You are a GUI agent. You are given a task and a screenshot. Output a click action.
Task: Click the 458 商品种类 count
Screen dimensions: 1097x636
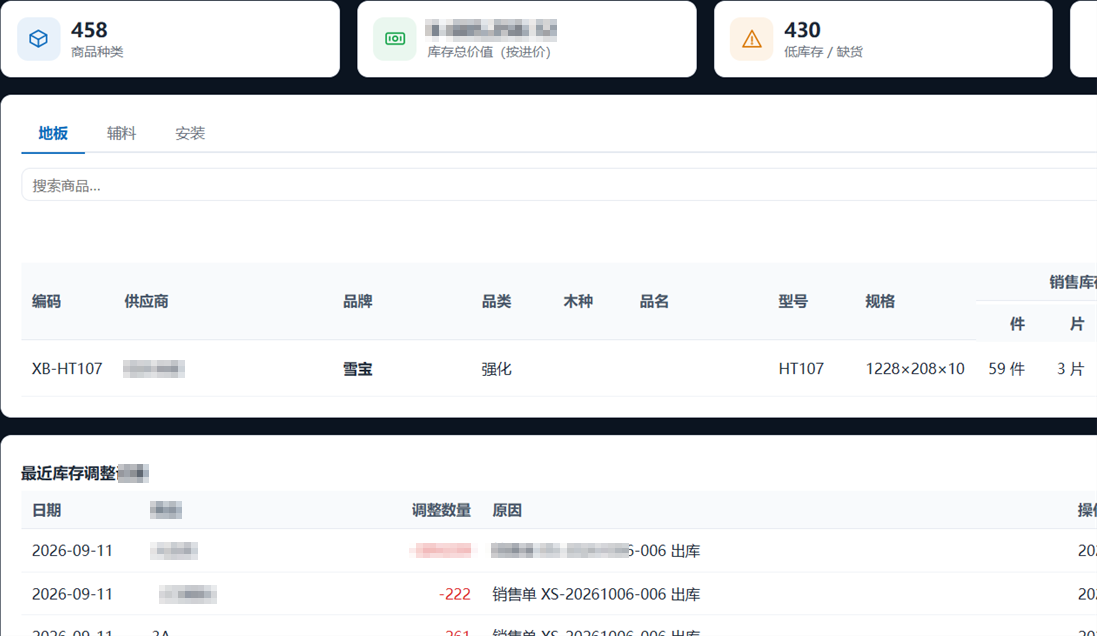(x=90, y=30)
